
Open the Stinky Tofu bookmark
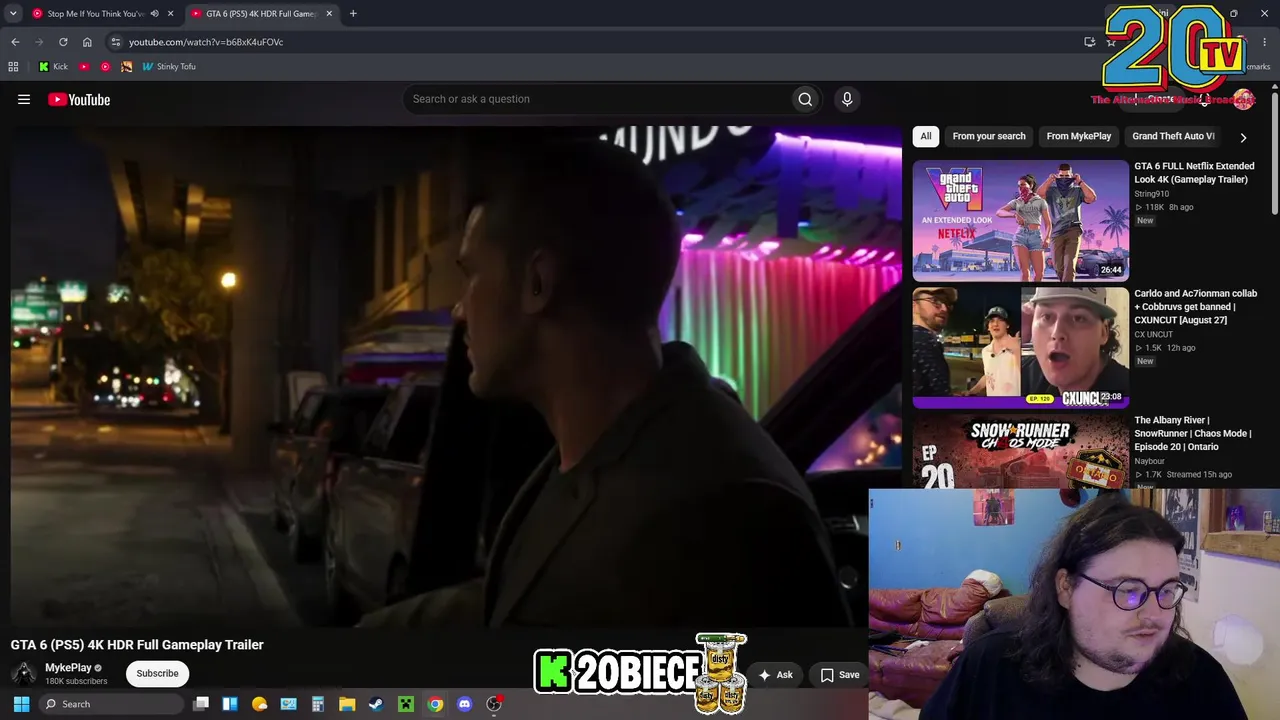(169, 67)
